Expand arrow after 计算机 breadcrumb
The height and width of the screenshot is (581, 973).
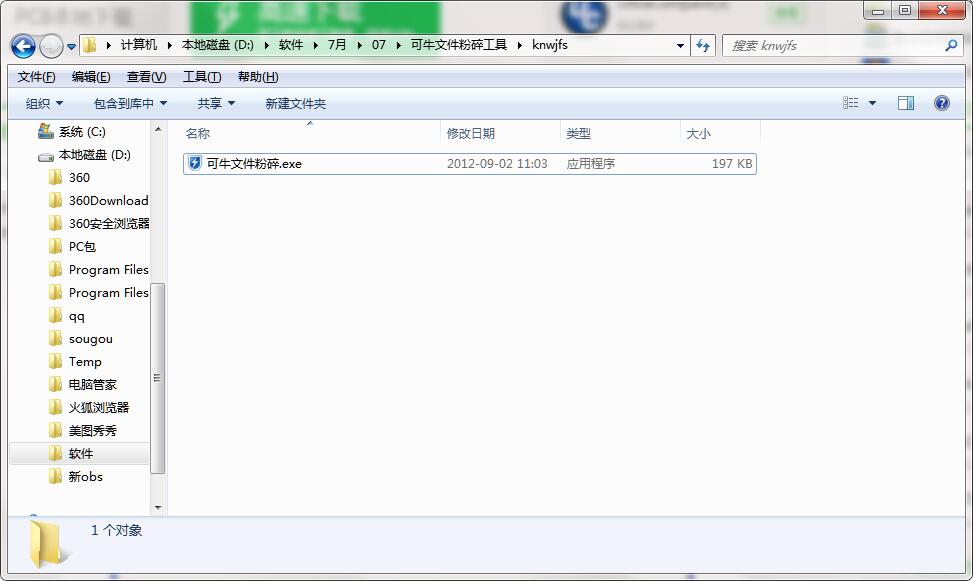click(x=169, y=45)
